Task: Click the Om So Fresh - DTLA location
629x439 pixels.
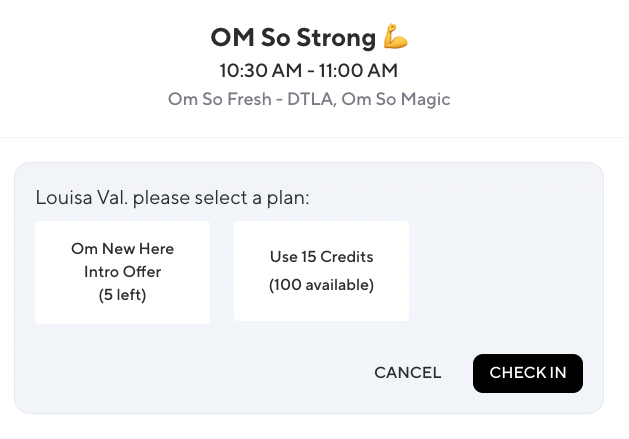Action: pos(249,99)
